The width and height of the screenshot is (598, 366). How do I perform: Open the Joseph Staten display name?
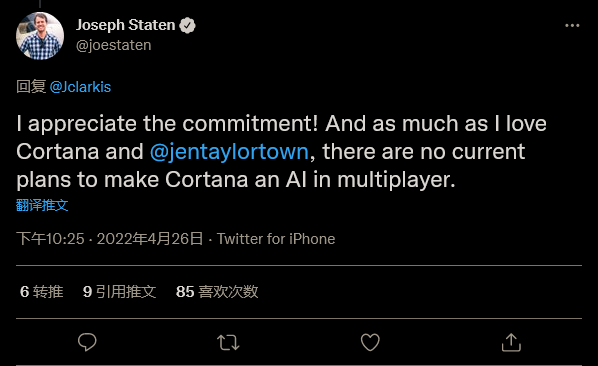pyautogui.click(x=125, y=25)
